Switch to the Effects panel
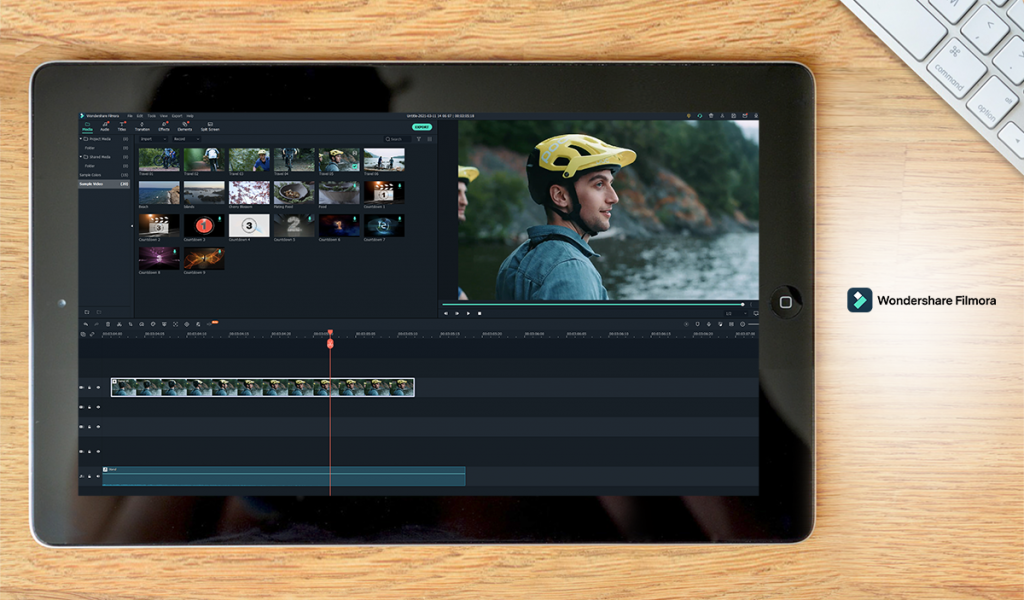The image size is (1024, 600). (163, 127)
